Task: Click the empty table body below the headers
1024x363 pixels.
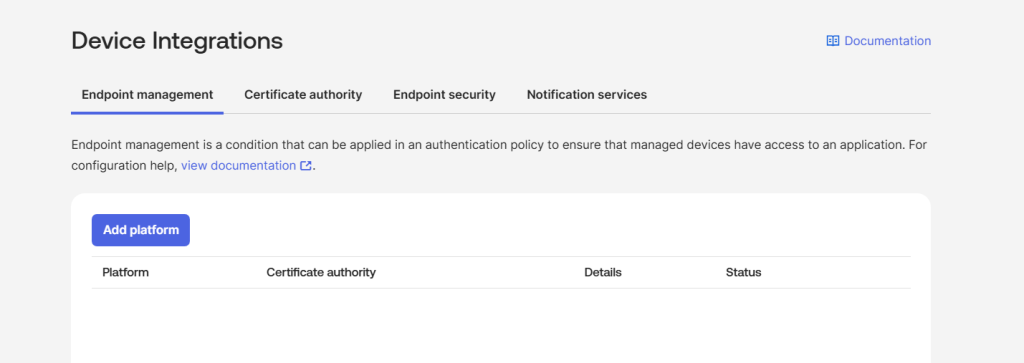Action: pyautogui.click(x=501, y=325)
